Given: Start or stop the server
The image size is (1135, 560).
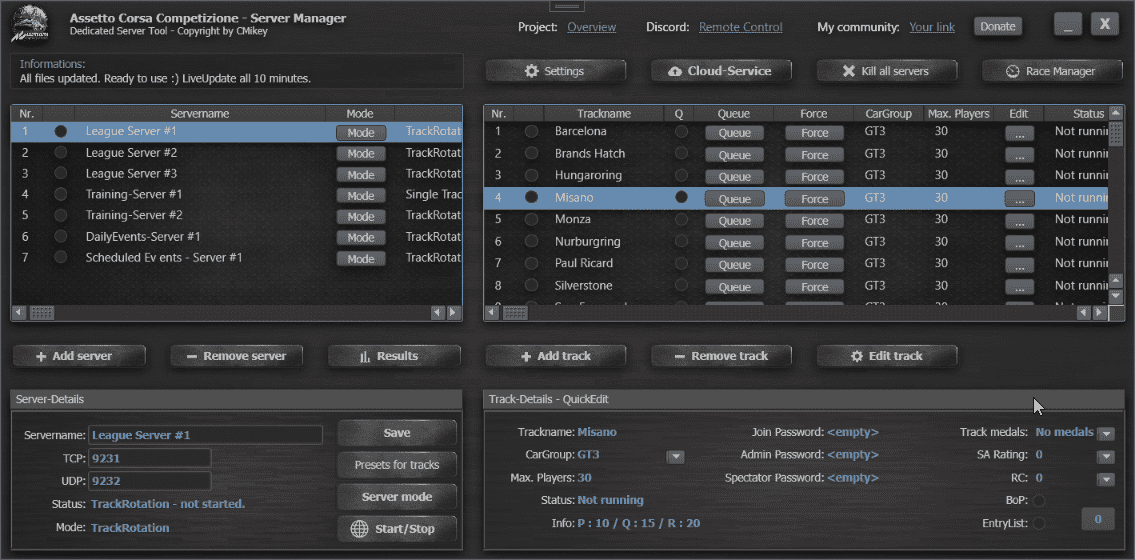Looking at the screenshot, I should tap(397, 529).
